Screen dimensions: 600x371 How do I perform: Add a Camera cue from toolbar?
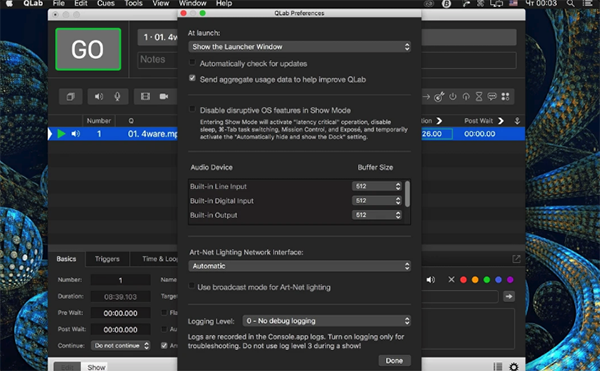click(x=164, y=96)
